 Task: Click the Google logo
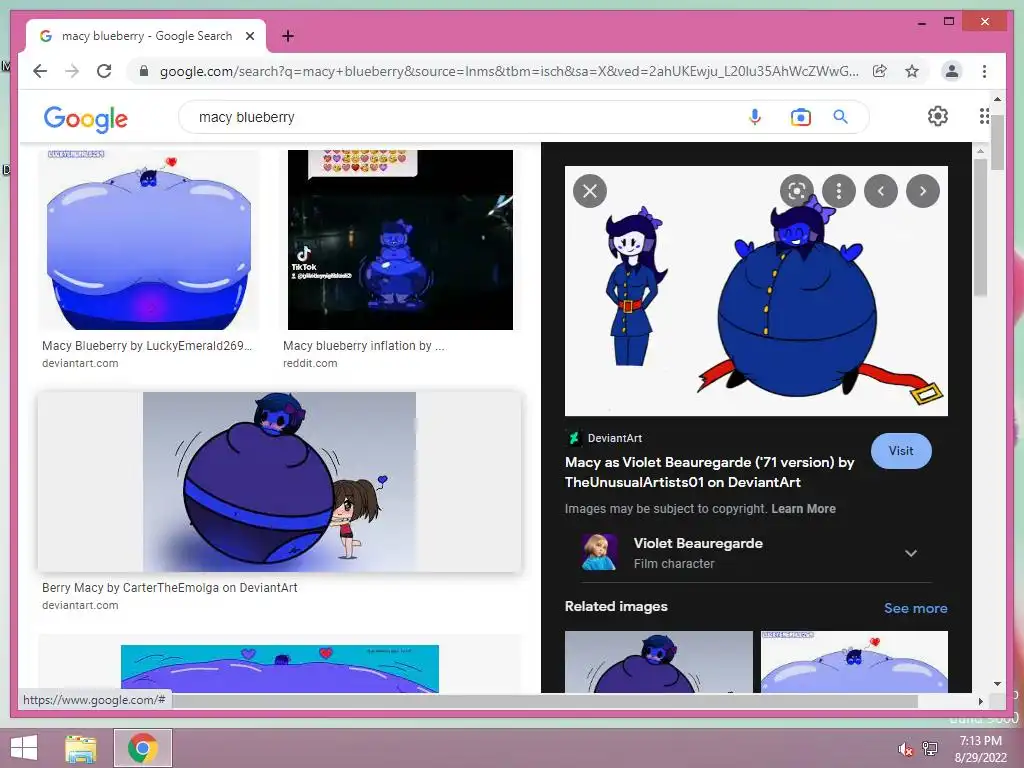pos(86,119)
